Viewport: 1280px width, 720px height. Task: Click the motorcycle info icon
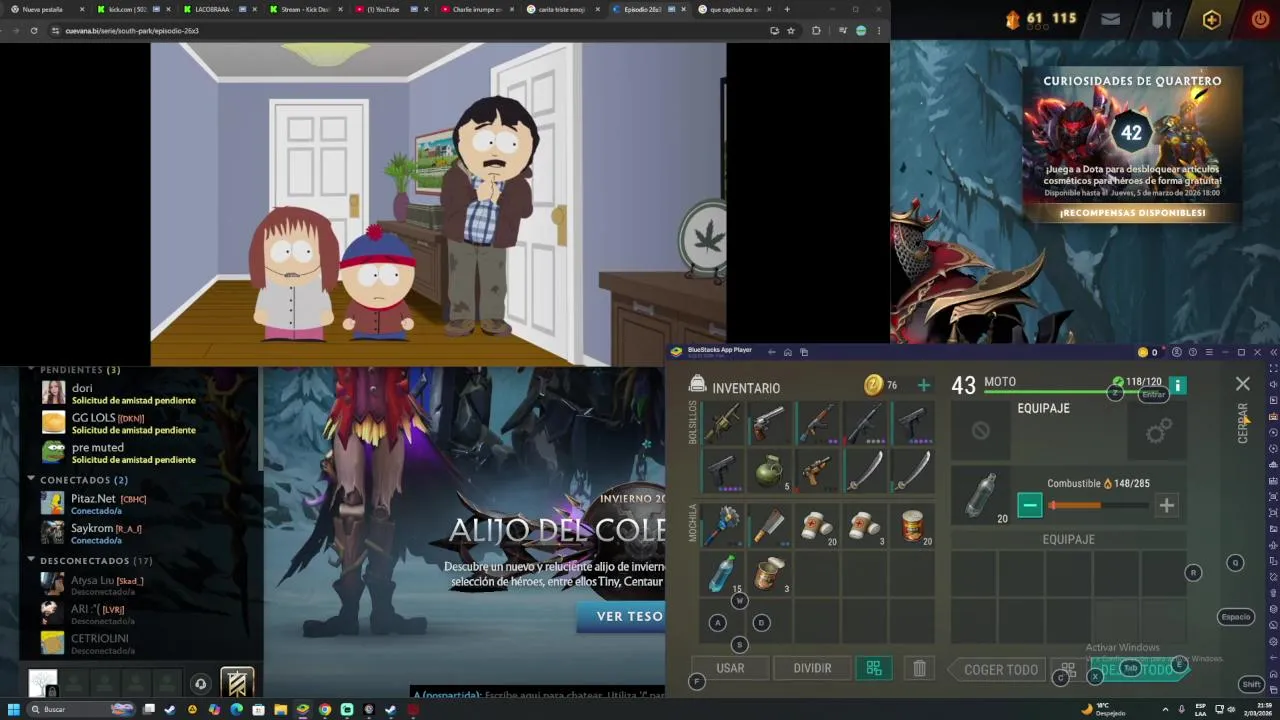click(1177, 385)
